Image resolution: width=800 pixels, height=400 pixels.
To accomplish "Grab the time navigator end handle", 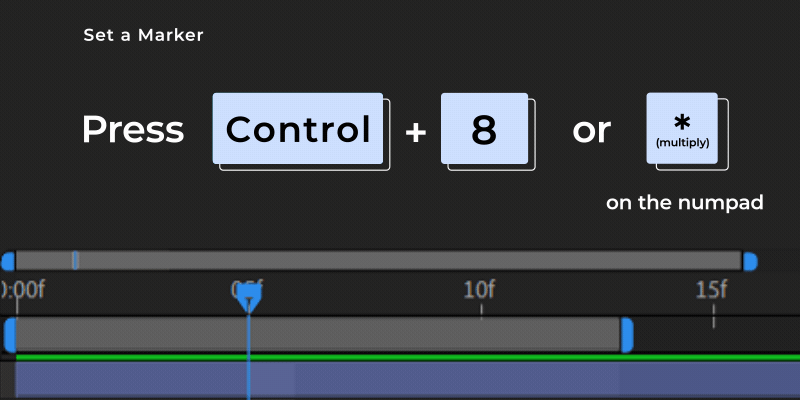I will (x=749, y=261).
